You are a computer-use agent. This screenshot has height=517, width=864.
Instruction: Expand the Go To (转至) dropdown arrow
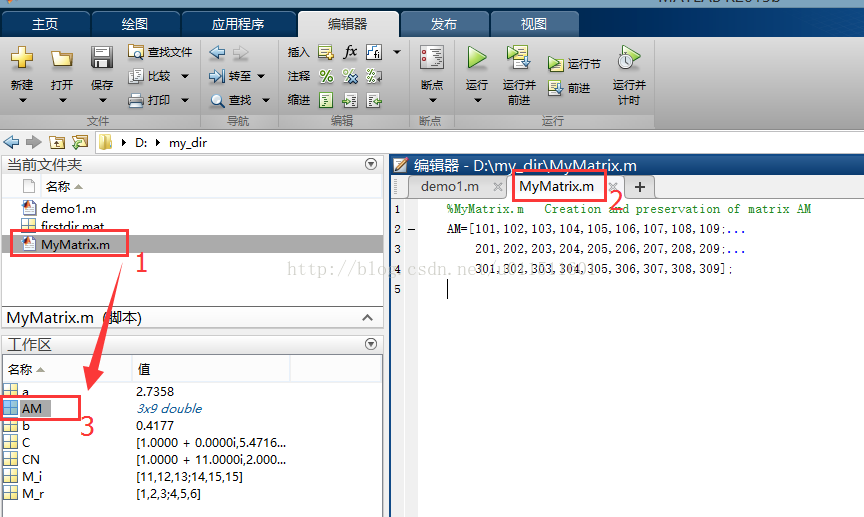point(261,76)
